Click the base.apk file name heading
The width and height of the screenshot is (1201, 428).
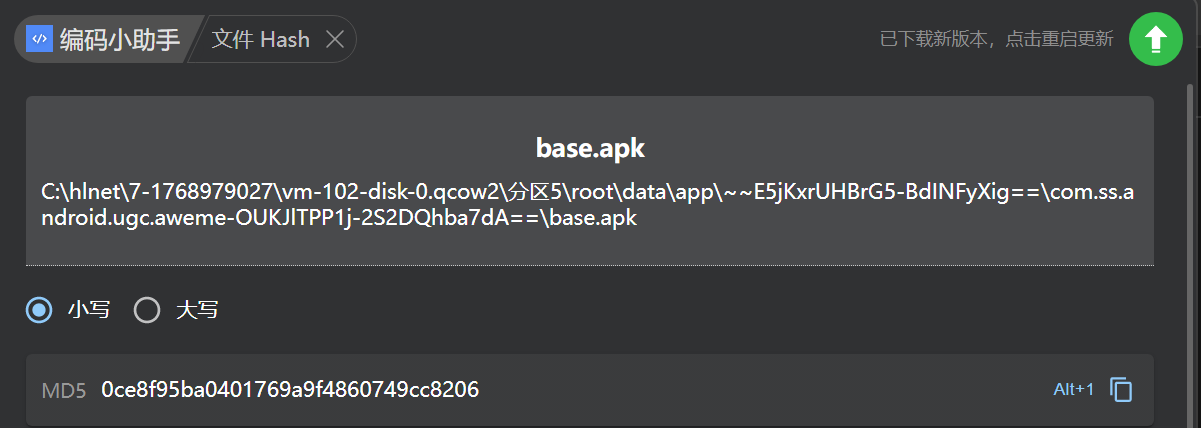[x=590, y=149]
